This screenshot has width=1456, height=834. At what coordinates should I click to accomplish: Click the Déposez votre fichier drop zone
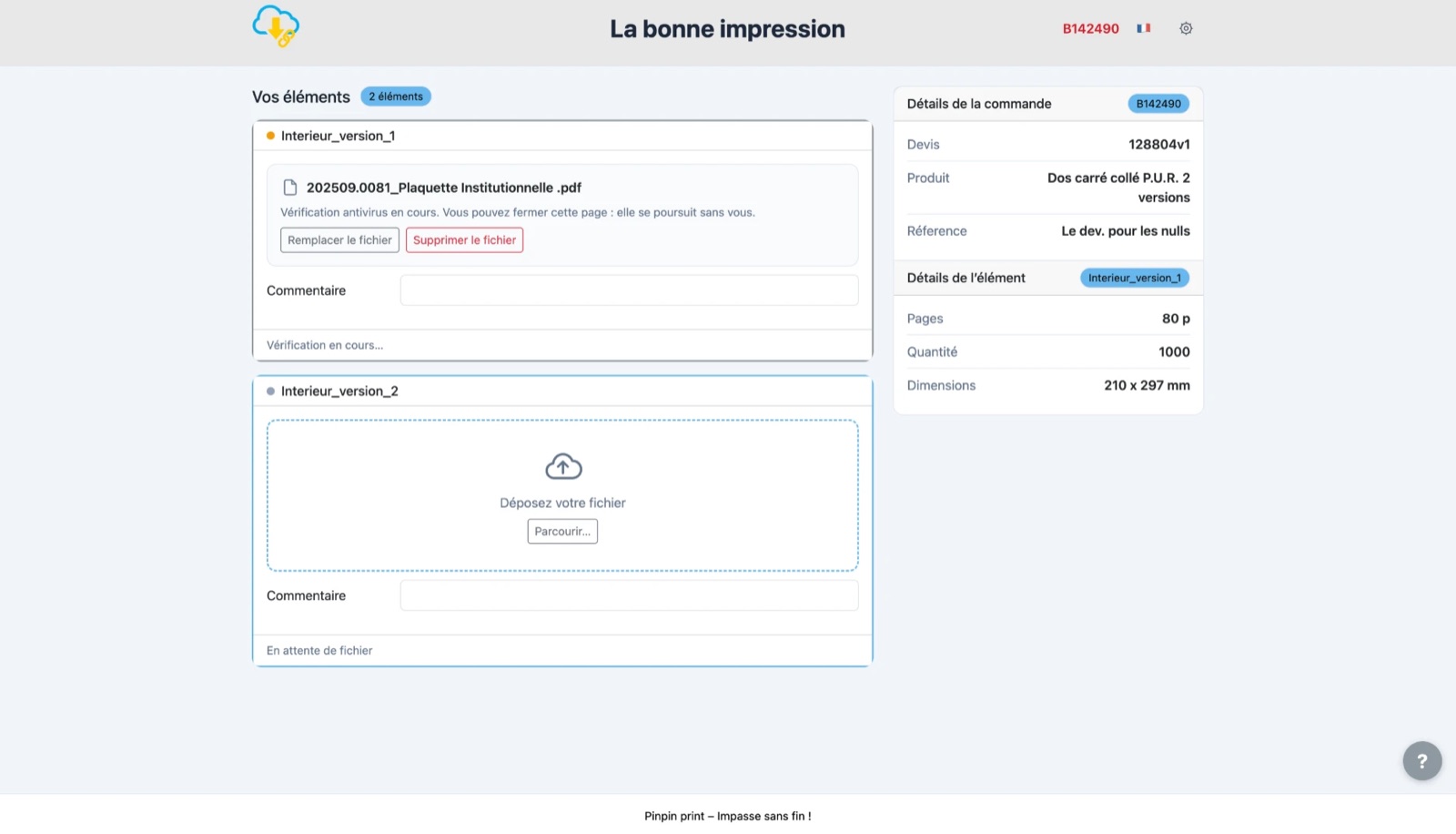(x=562, y=495)
